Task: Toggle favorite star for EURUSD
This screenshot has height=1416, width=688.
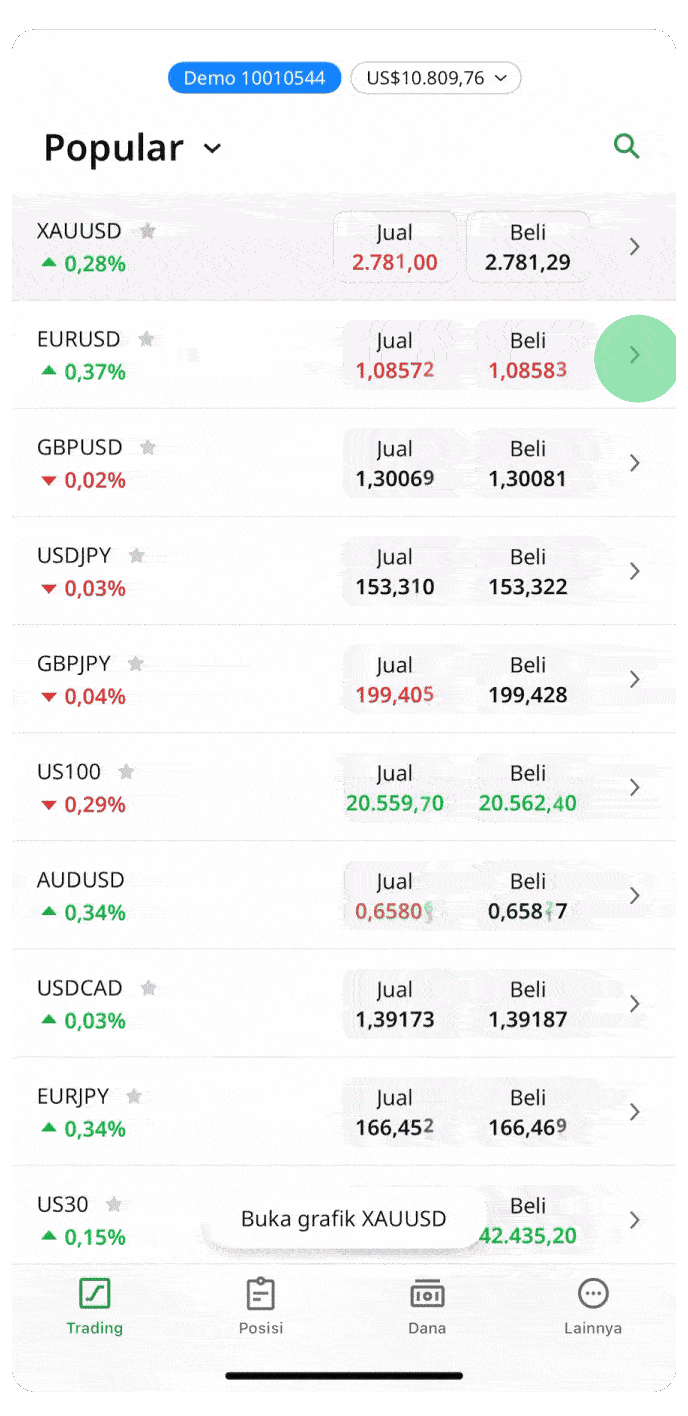Action: 146,339
